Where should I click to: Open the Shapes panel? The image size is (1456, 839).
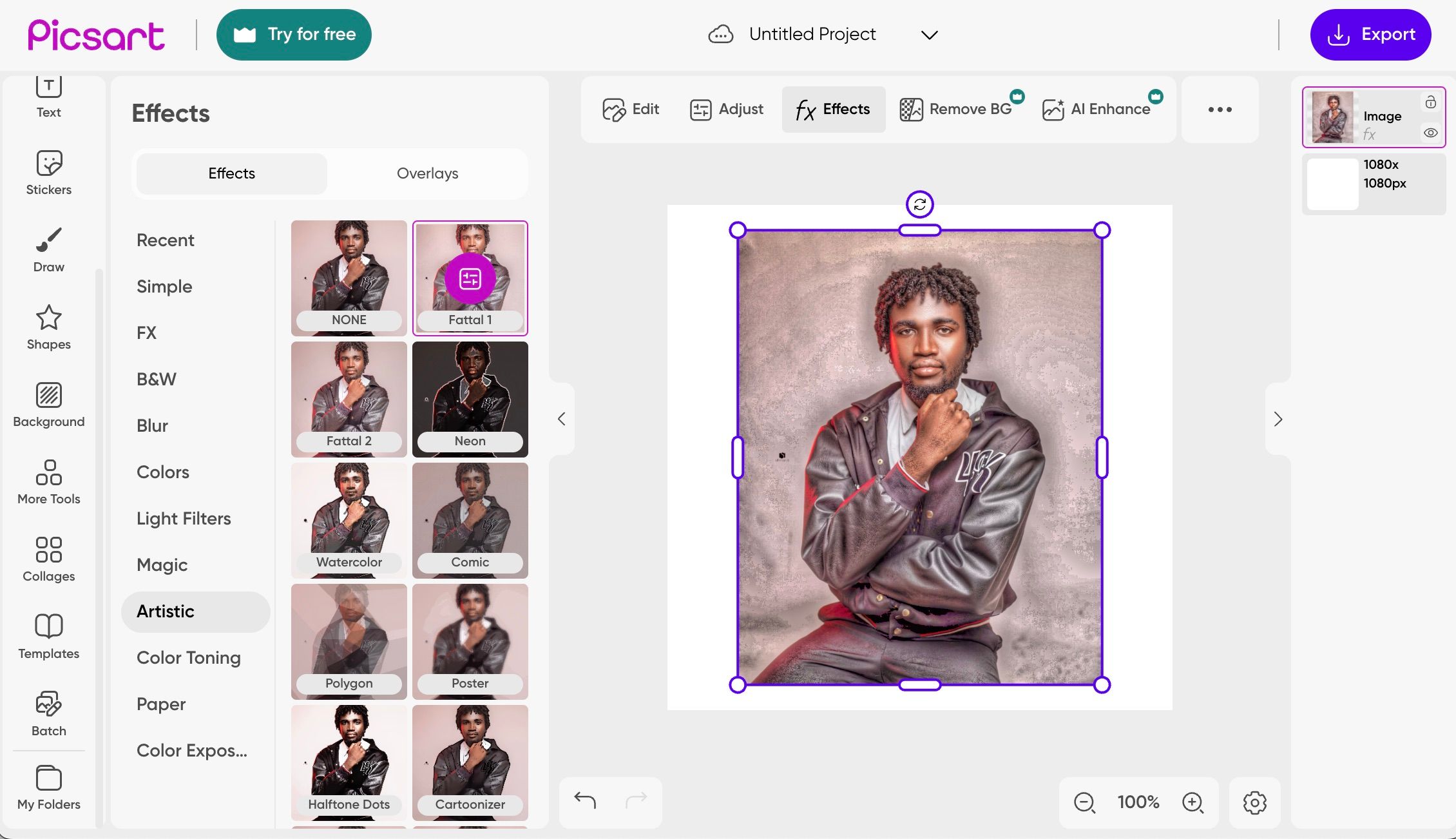tap(48, 327)
